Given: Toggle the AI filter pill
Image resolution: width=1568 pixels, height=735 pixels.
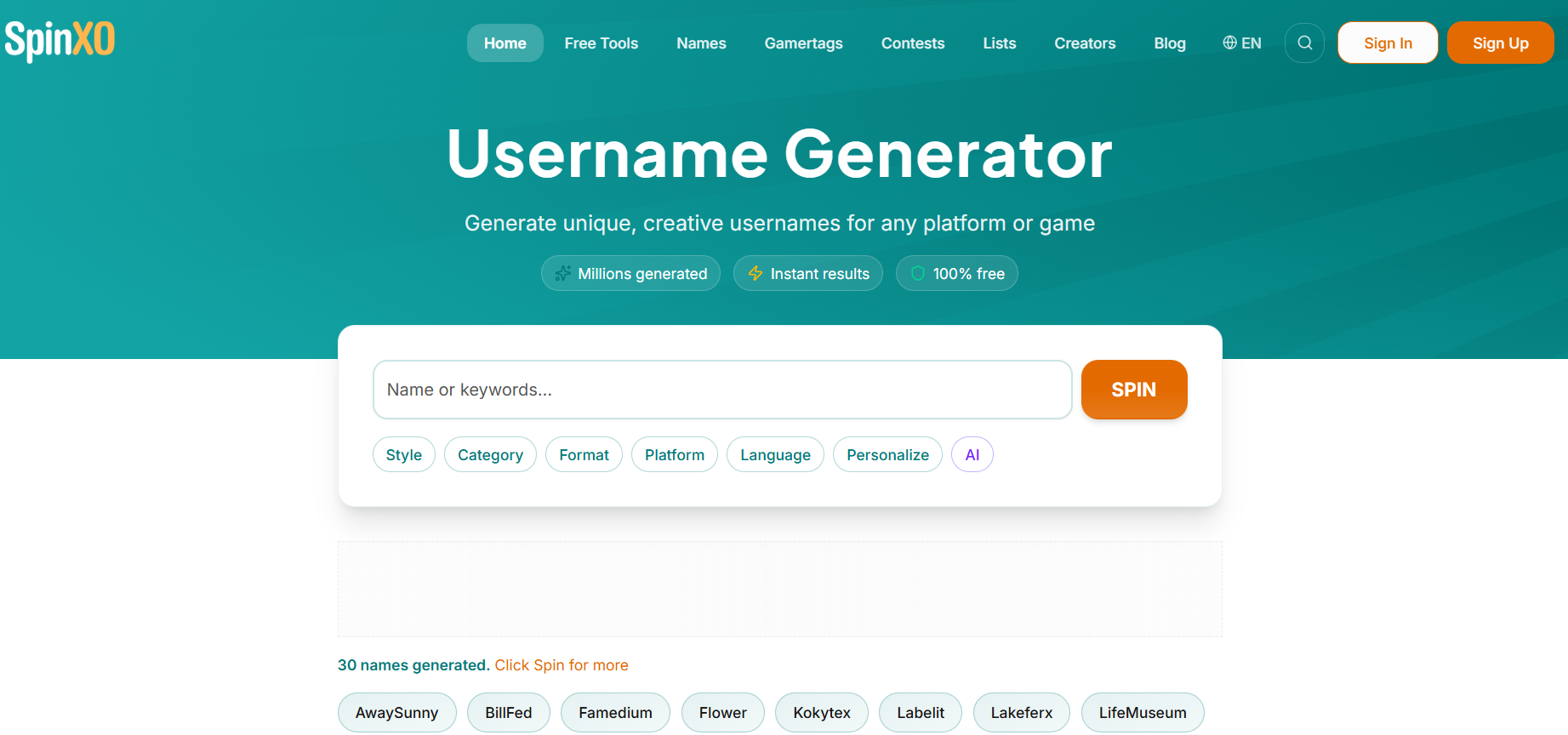Looking at the screenshot, I should click(972, 454).
